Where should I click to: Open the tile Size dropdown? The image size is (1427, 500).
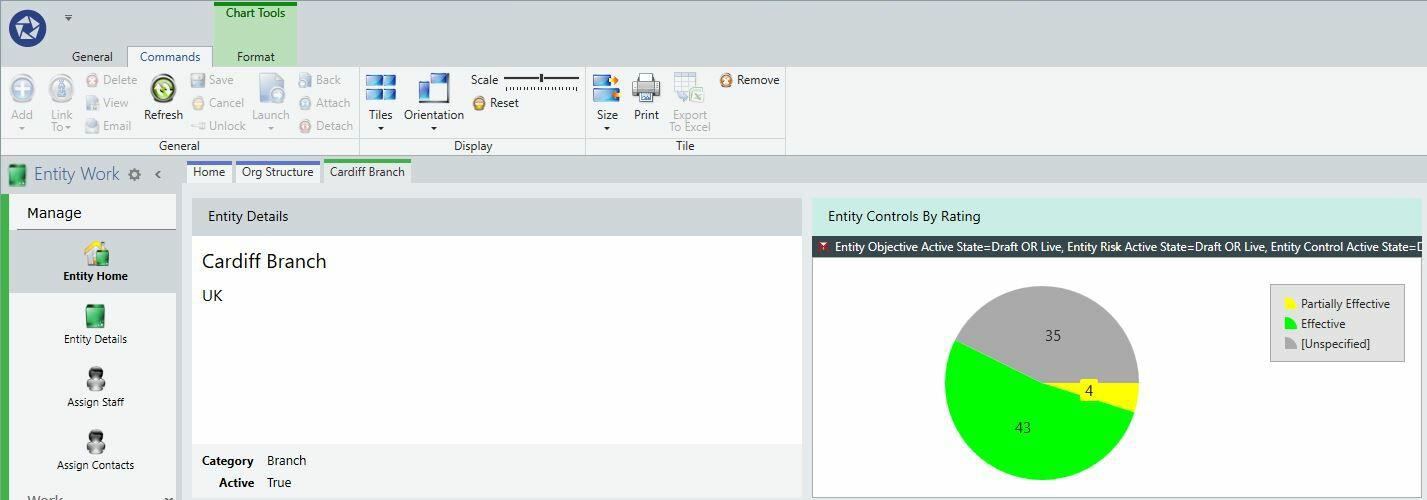(607, 102)
